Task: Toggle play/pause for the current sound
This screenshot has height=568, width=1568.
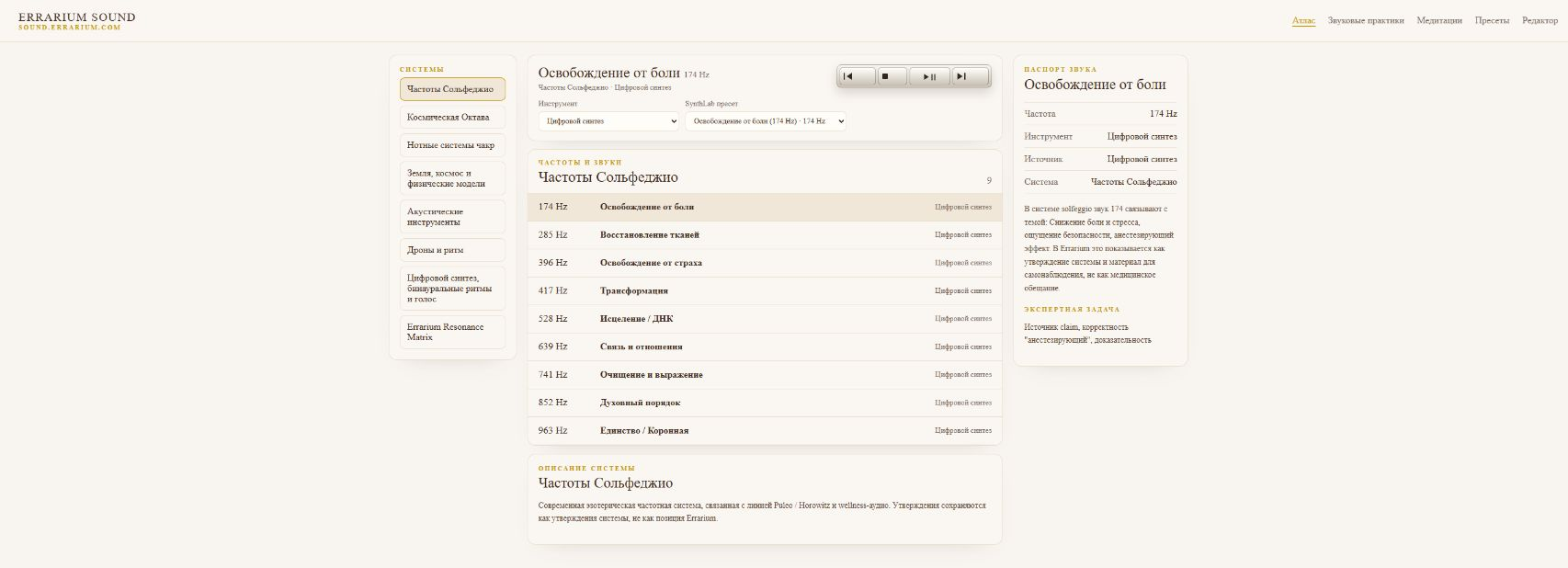Action: 929,76
